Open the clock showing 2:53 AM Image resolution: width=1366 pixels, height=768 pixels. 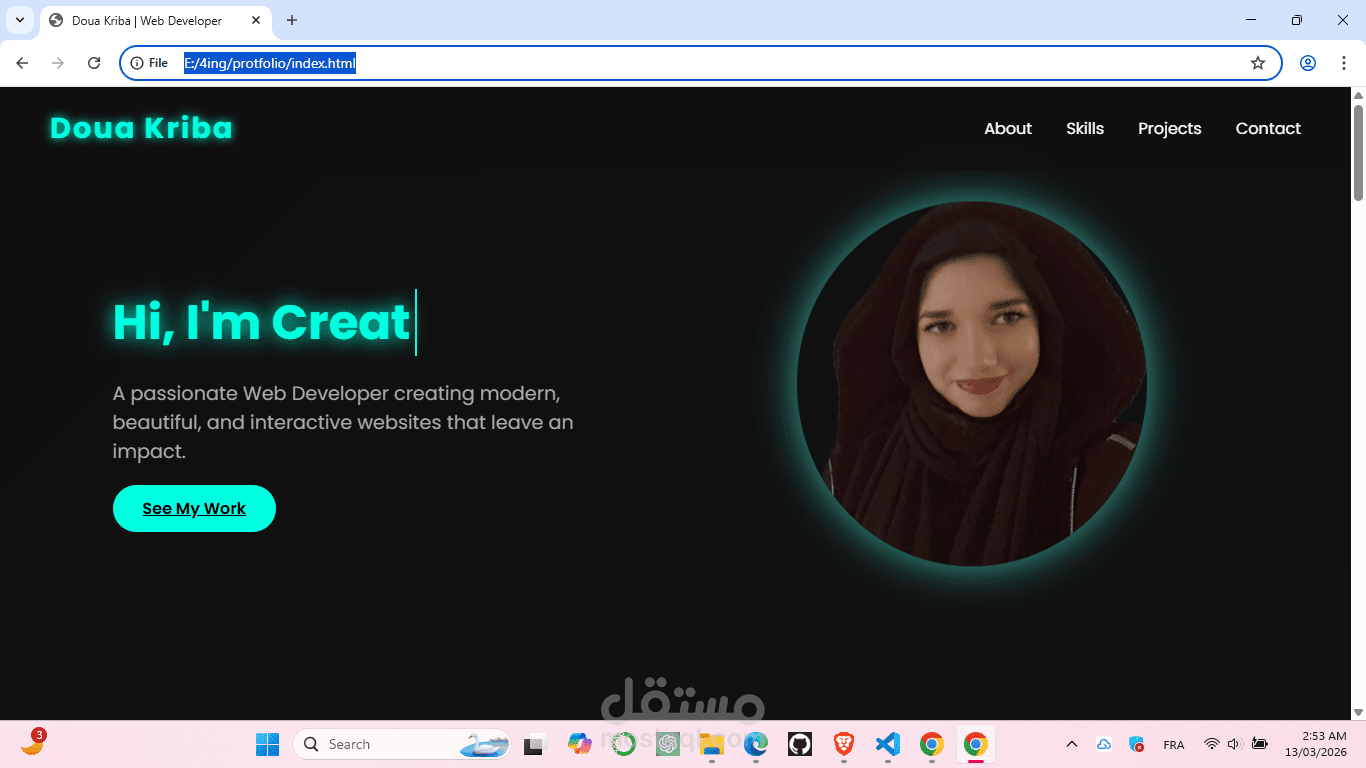pos(1316,744)
